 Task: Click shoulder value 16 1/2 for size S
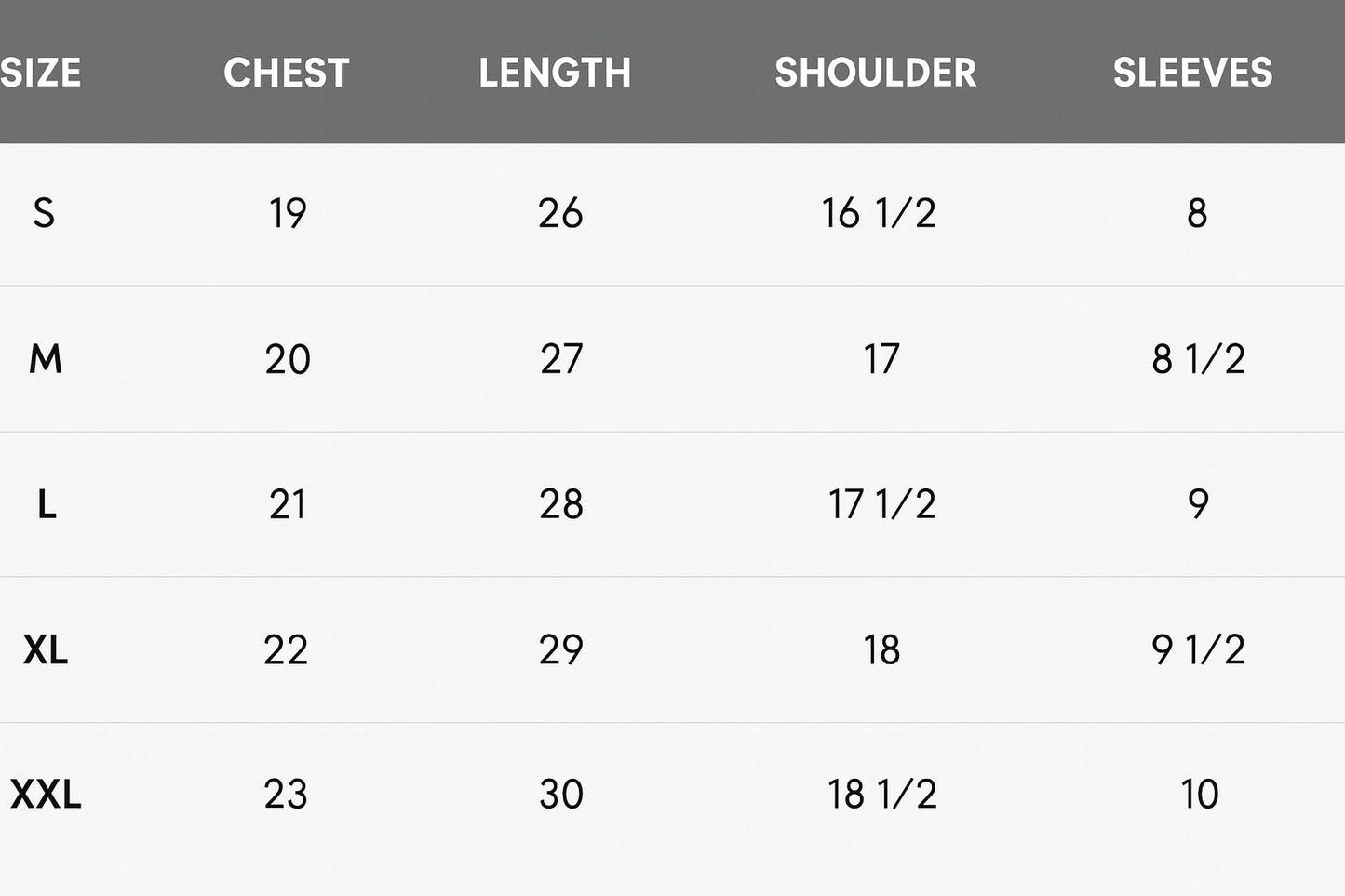[x=879, y=213]
